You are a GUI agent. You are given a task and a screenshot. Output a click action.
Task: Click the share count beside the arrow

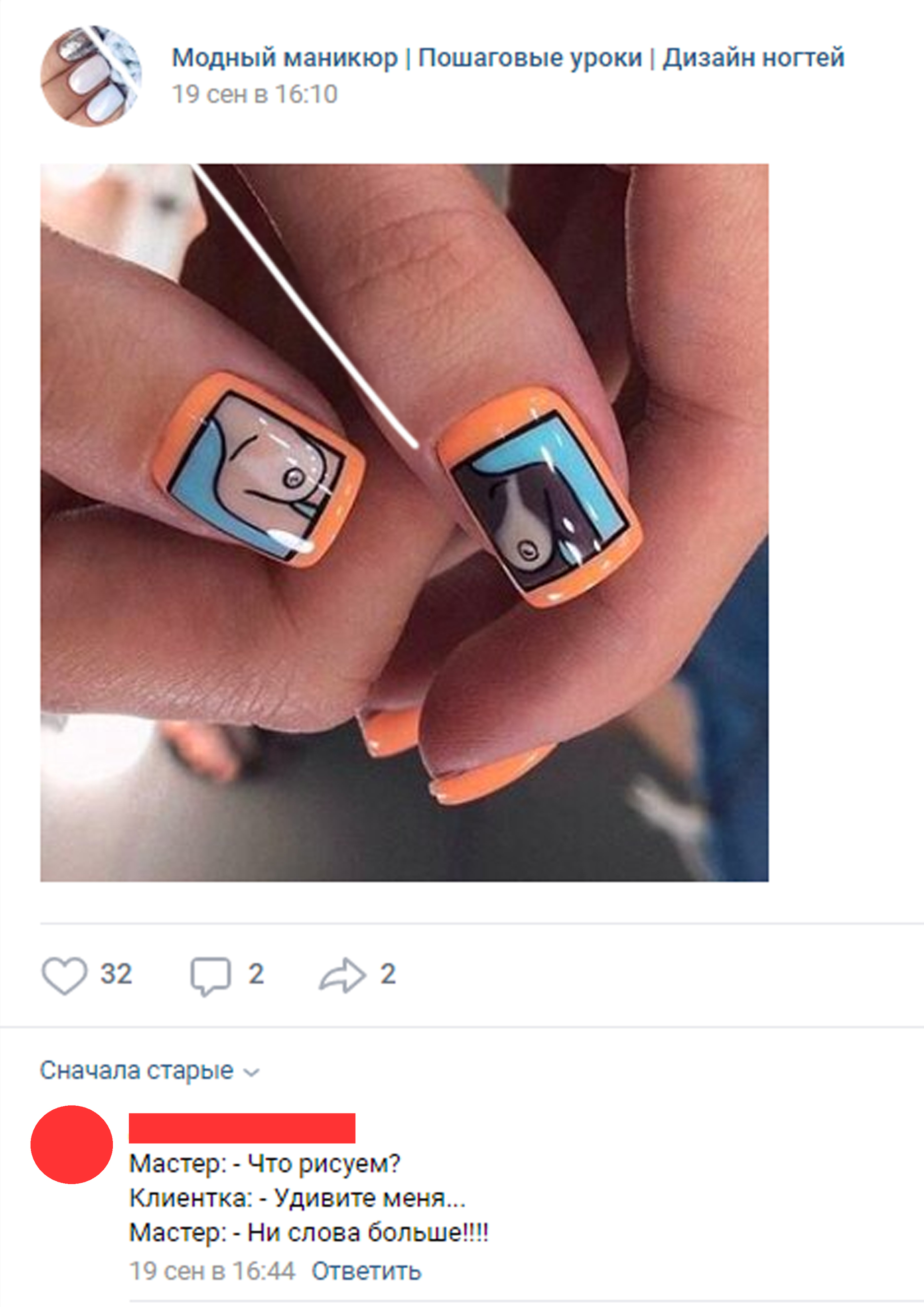point(388,974)
